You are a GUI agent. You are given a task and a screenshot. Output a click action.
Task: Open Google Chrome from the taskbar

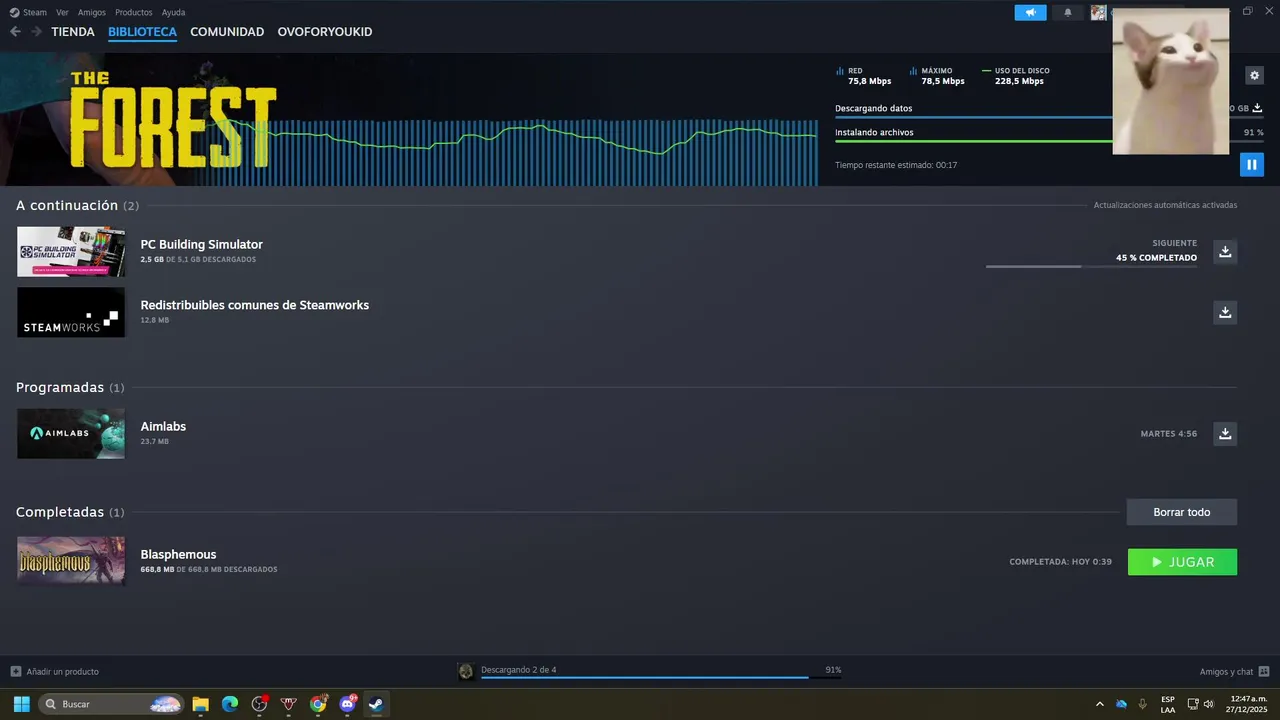click(x=318, y=704)
